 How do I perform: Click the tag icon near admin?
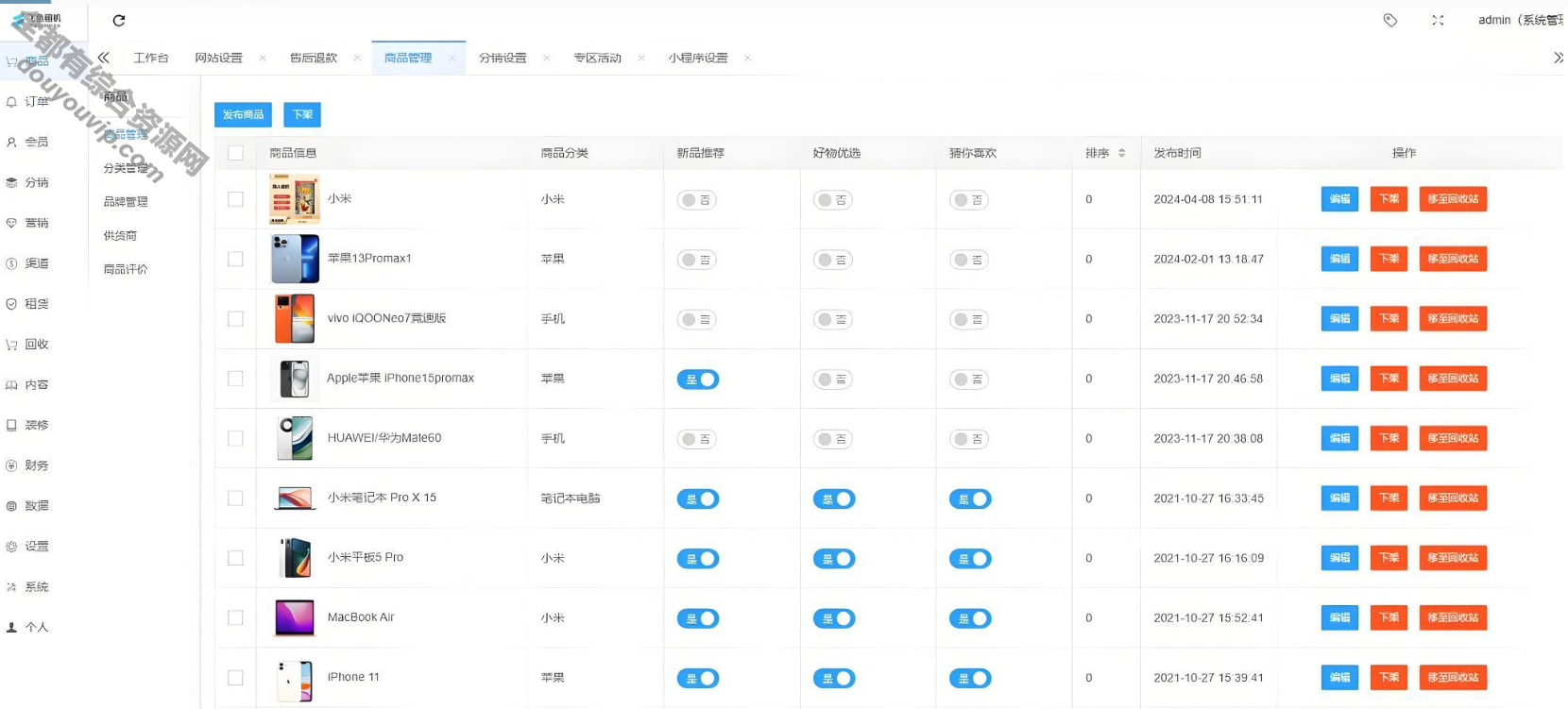(1390, 20)
